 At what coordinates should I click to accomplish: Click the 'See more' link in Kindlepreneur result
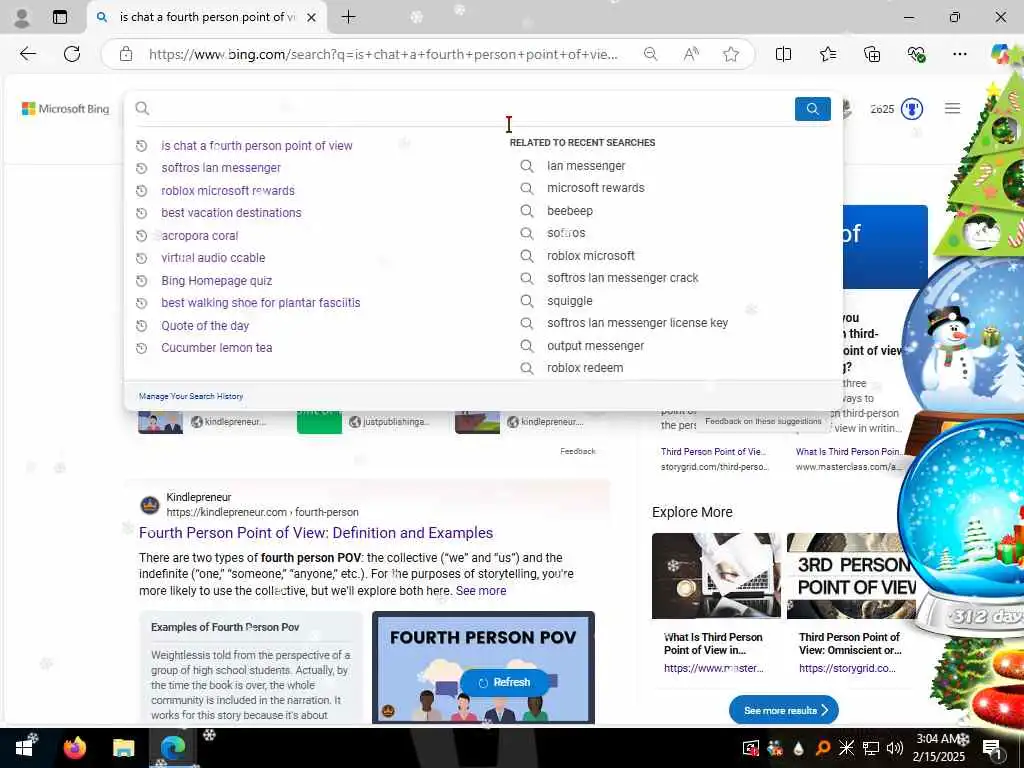click(x=481, y=591)
